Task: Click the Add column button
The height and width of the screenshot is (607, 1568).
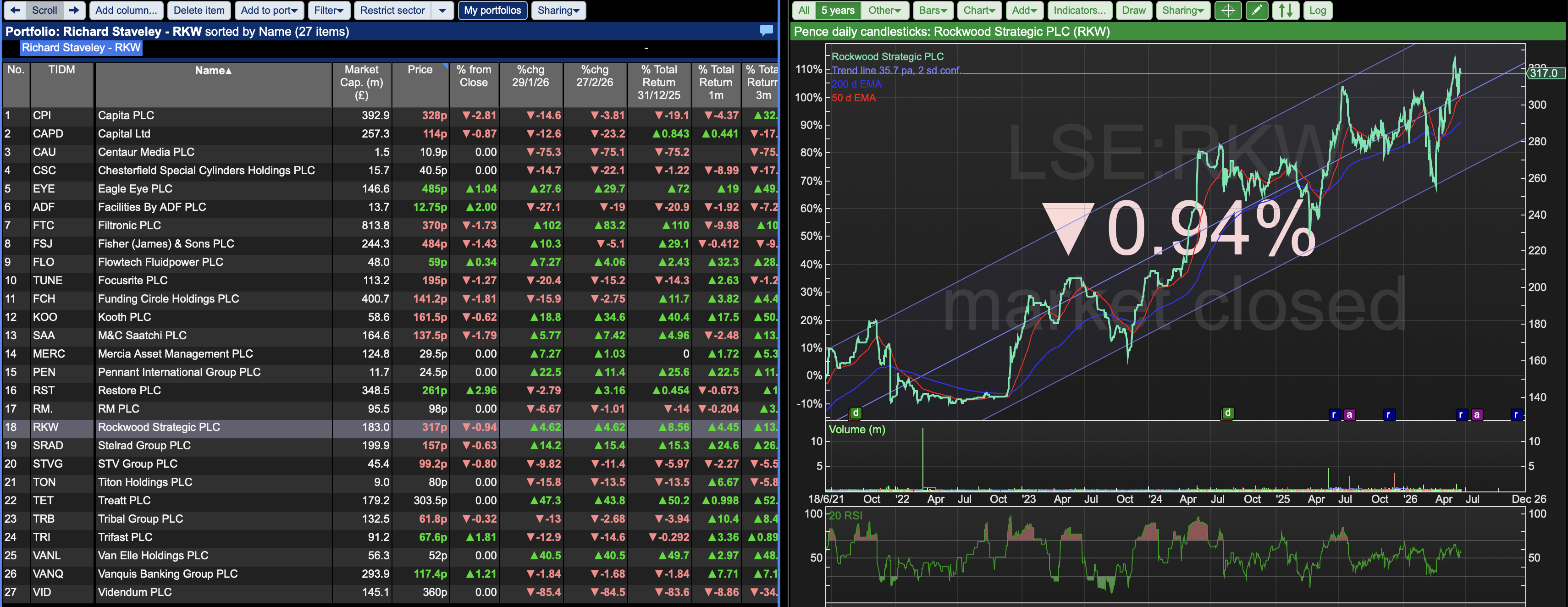Action: tap(126, 11)
